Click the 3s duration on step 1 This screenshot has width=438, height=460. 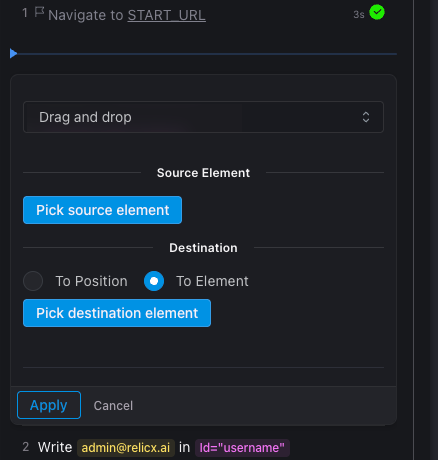point(359,15)
